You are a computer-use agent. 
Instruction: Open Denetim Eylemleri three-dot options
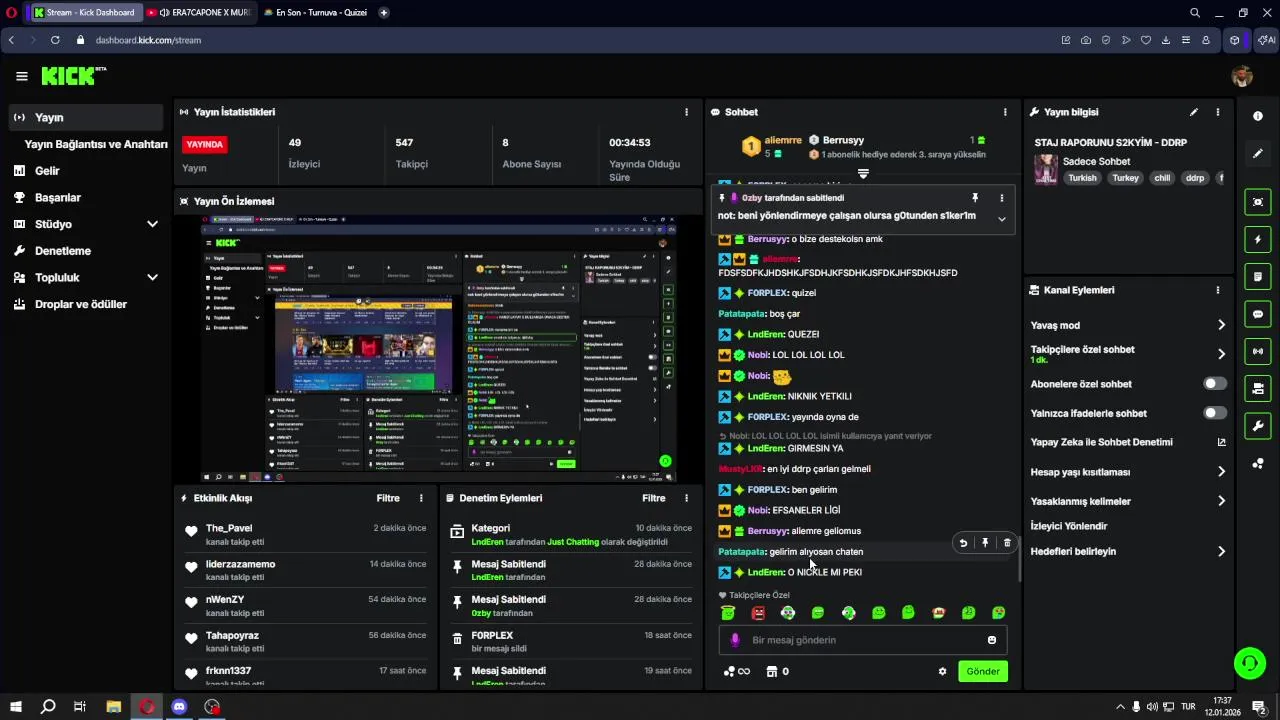[x=686, y=498]
